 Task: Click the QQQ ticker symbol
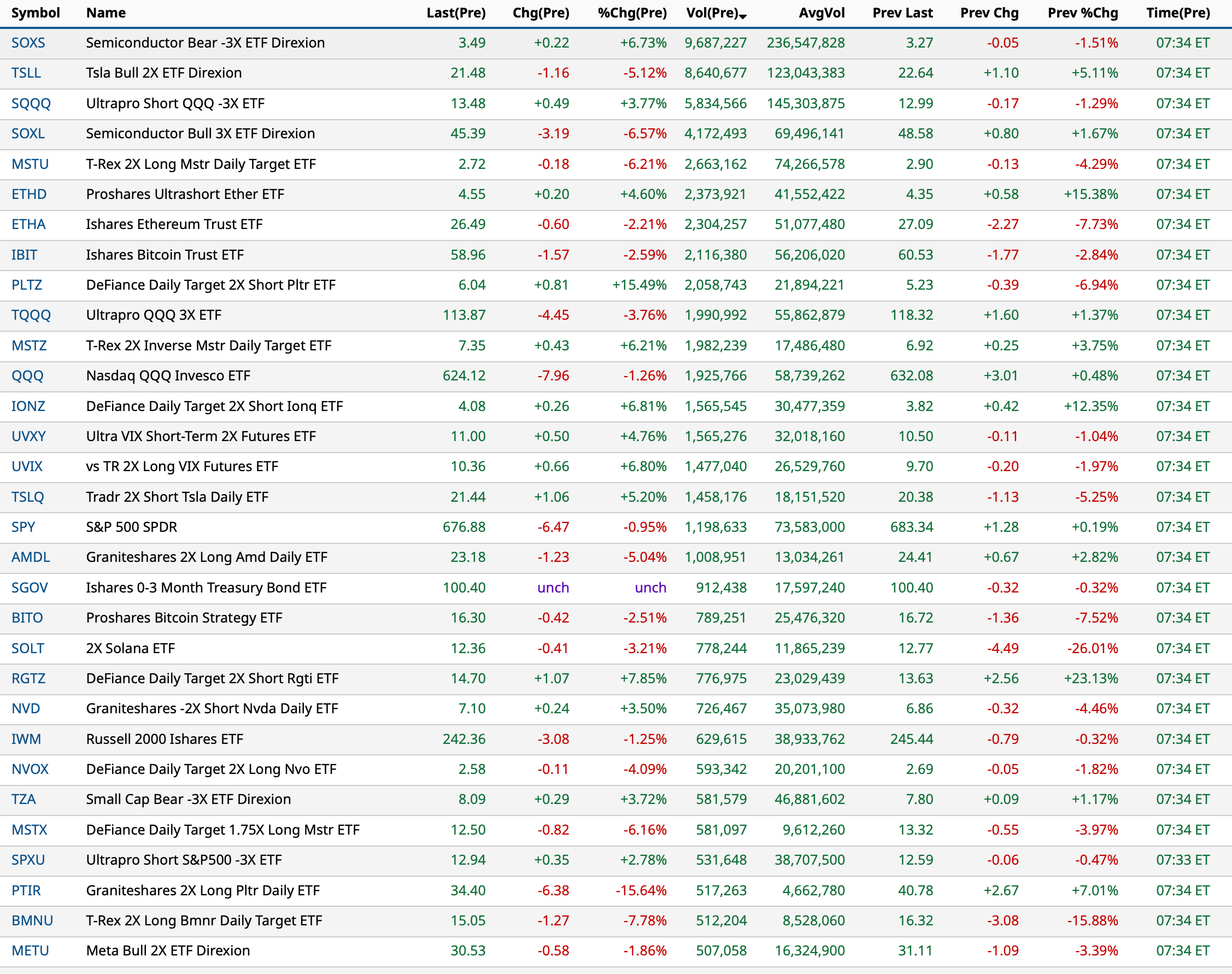click(x=27, y=375)
